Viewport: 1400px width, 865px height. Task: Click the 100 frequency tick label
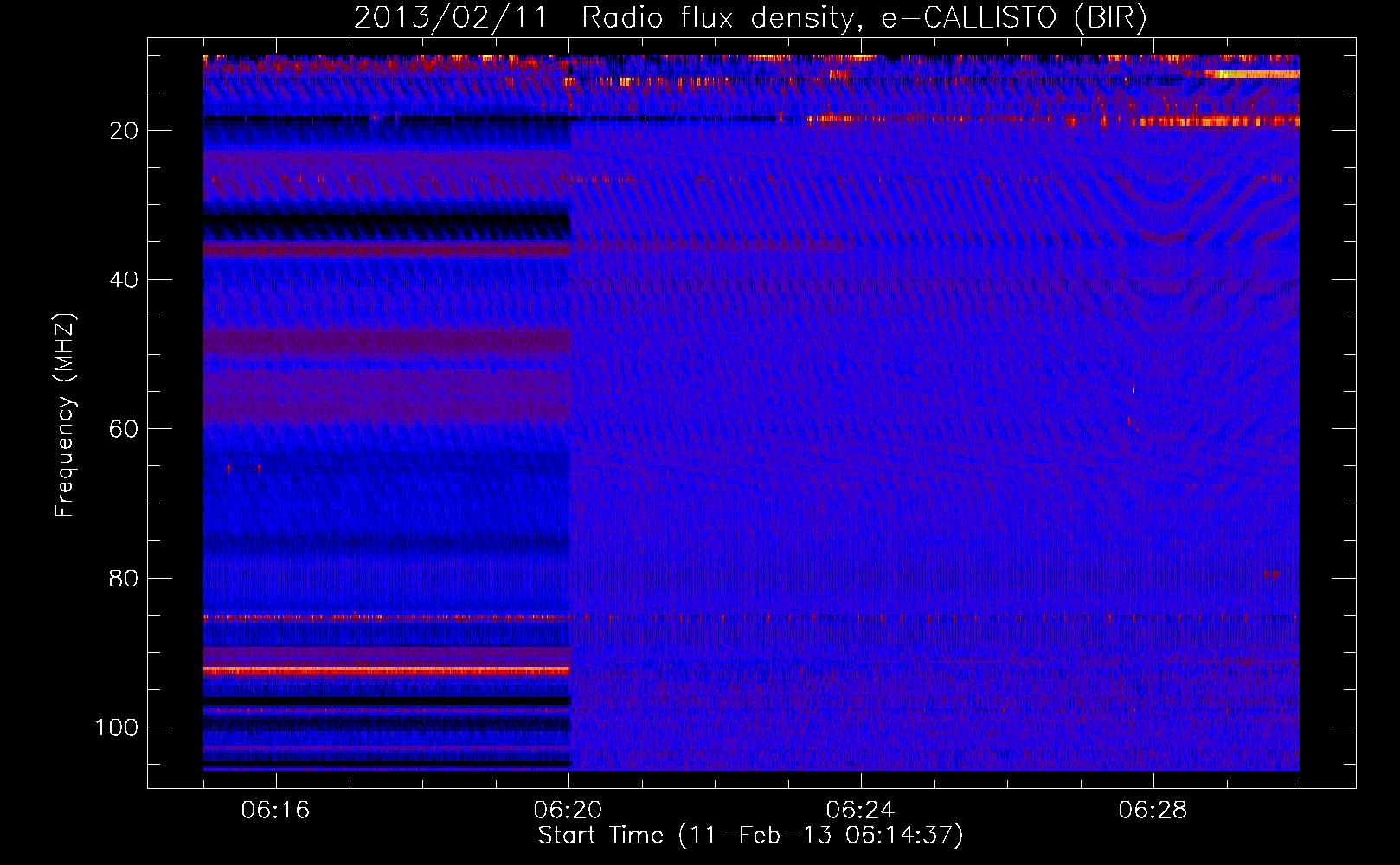click(x=117, y=727)
